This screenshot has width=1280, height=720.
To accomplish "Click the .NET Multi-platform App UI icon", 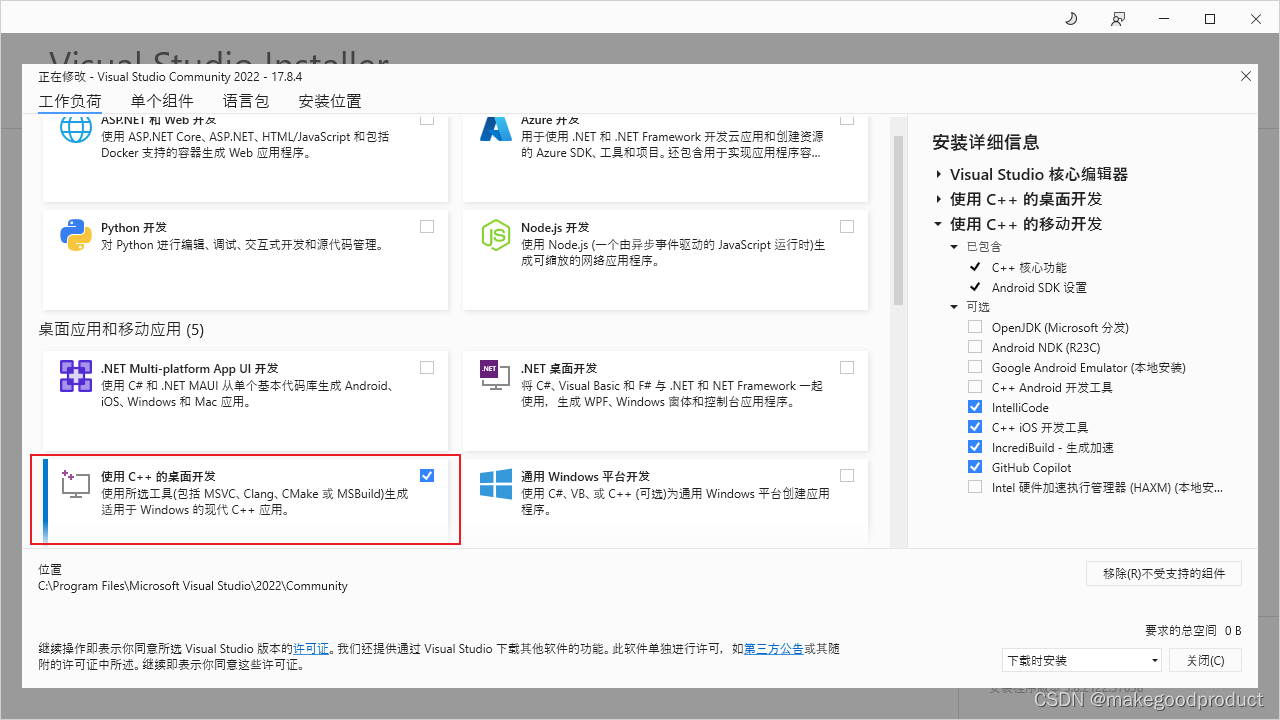I will pyautogui.click(x=76, y=376).
